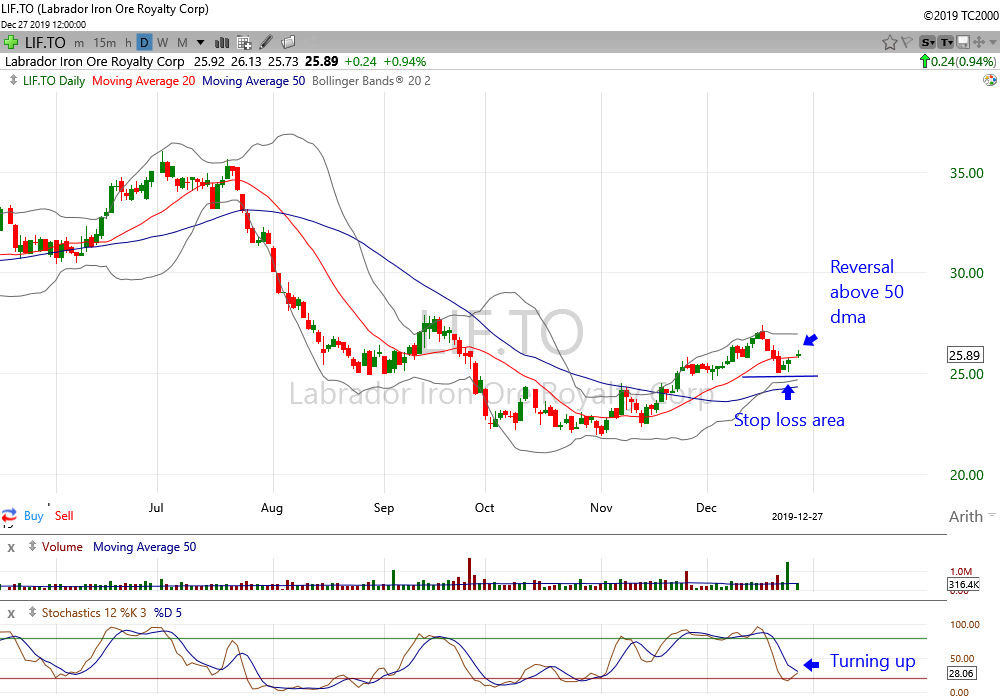Click the reorder arrows beside Stochastics

32,612
